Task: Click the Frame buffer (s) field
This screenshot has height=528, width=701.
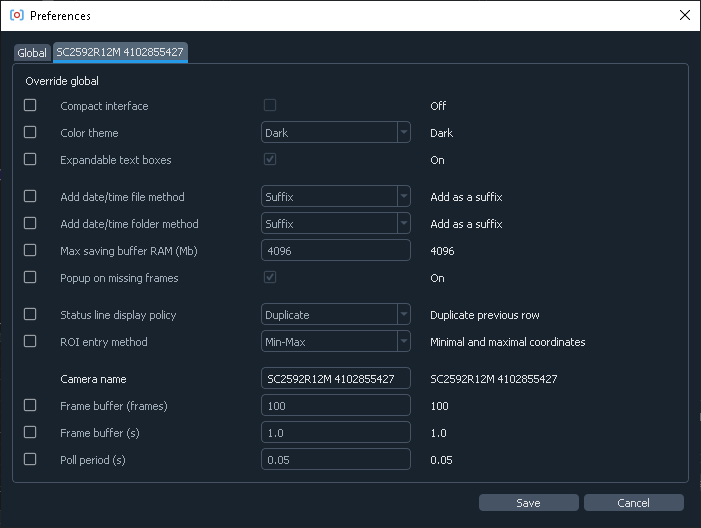Action: pos(336,432)
